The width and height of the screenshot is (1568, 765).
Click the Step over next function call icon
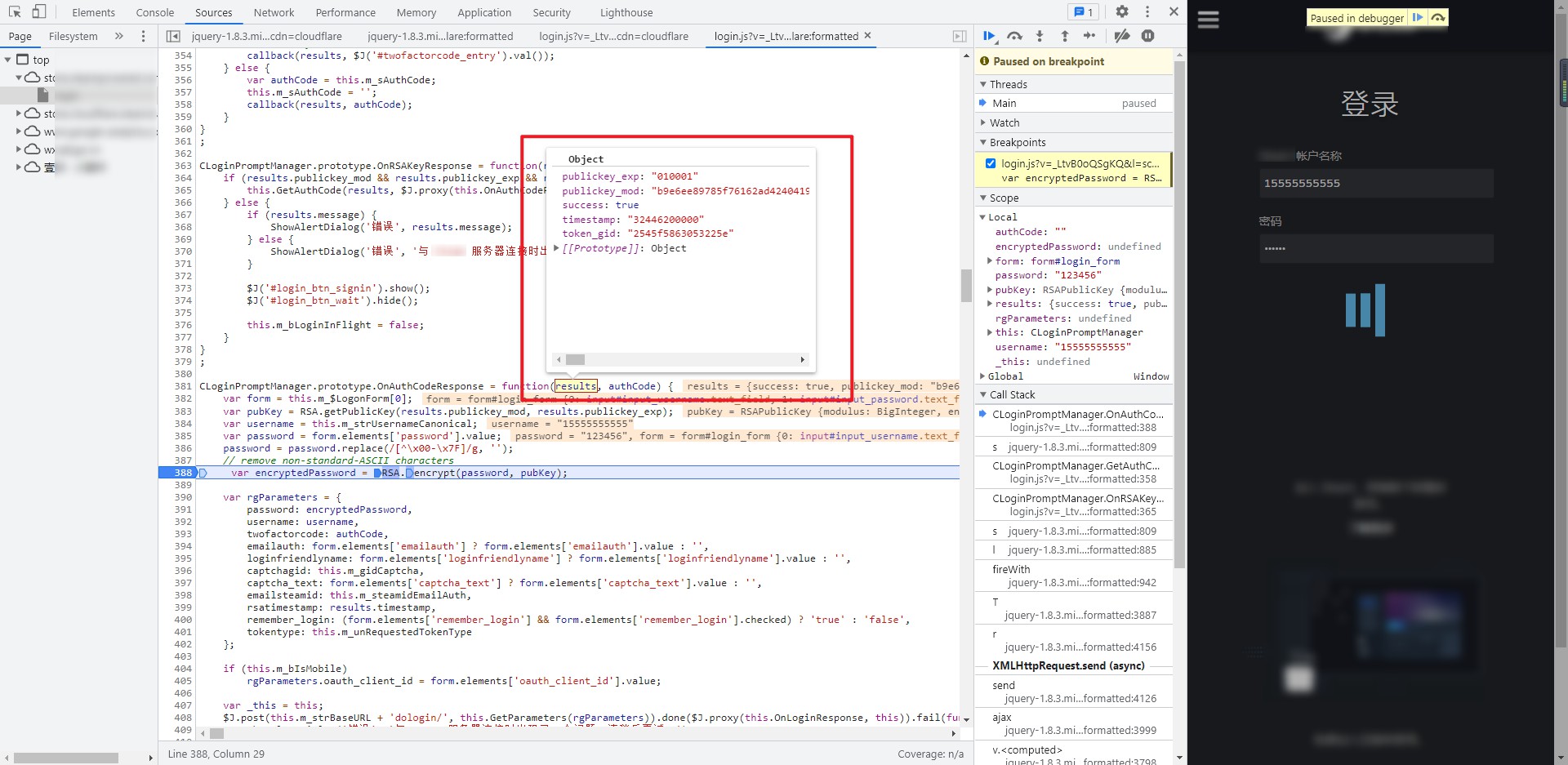[1014, 36]
